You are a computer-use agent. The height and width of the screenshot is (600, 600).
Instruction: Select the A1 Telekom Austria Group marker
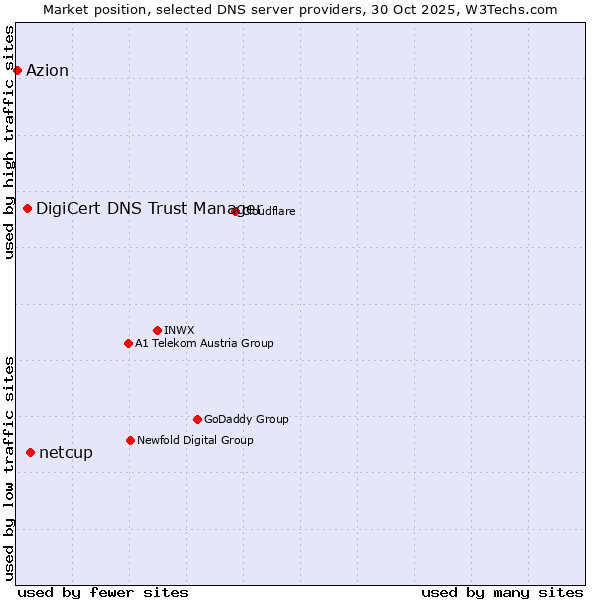(x=128, y=343)
